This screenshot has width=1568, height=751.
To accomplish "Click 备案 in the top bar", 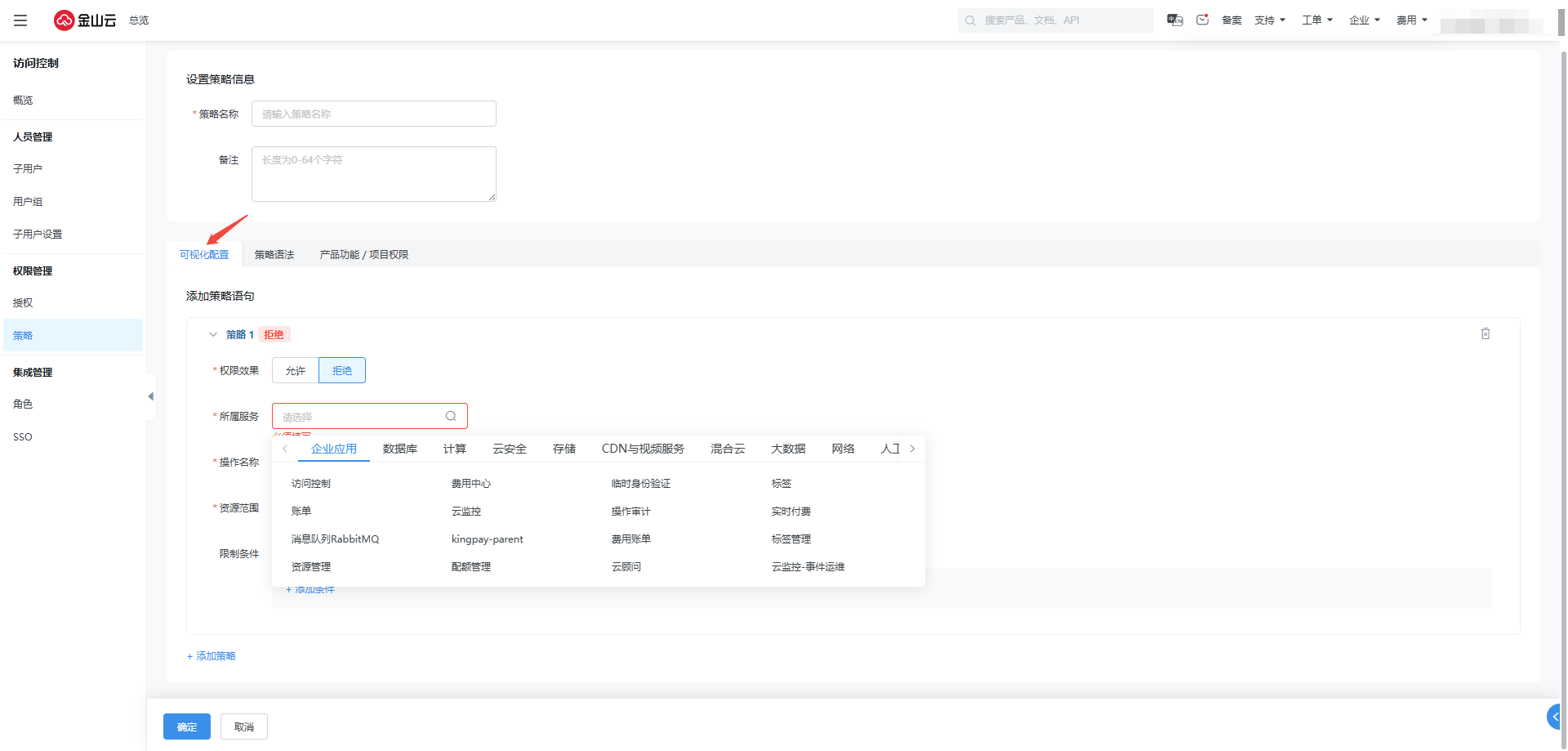I will pyautogui.click(x=1232, y=20).
